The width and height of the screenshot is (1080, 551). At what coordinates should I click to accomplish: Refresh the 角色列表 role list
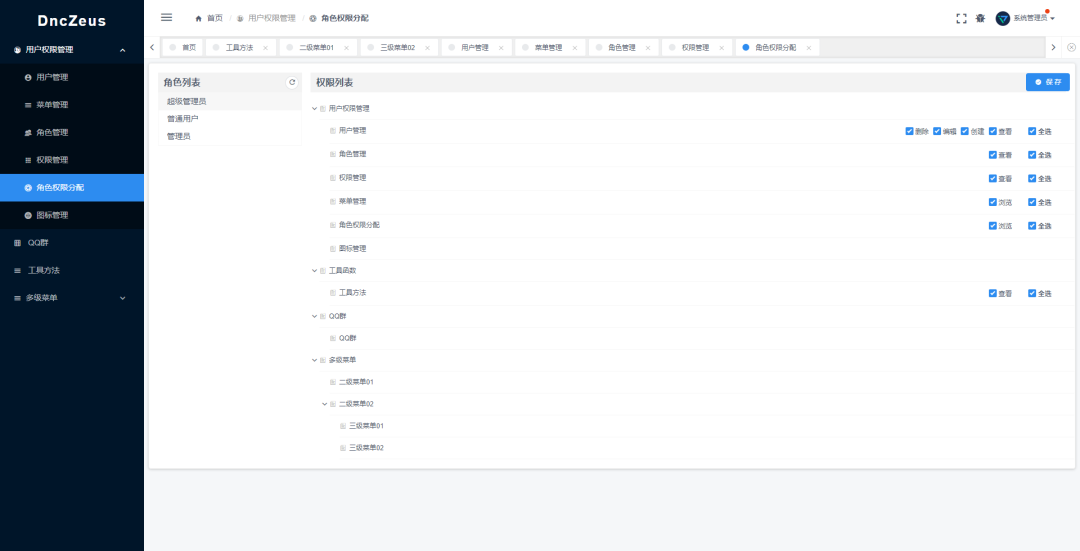click(292, 82)
